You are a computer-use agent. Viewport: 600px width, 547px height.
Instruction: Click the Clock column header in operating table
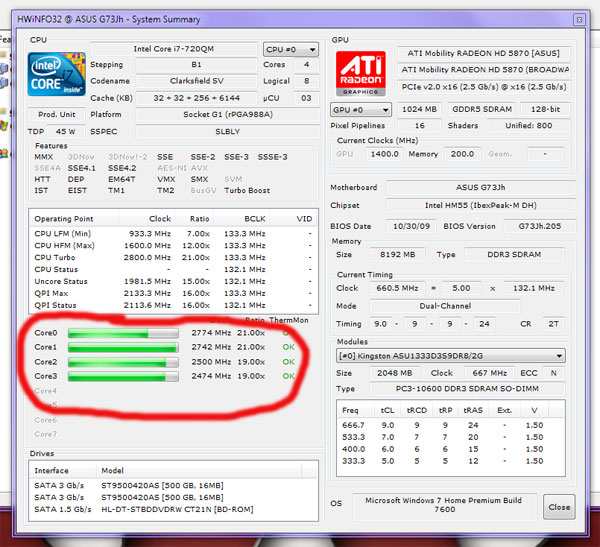(x=147, y=219)
